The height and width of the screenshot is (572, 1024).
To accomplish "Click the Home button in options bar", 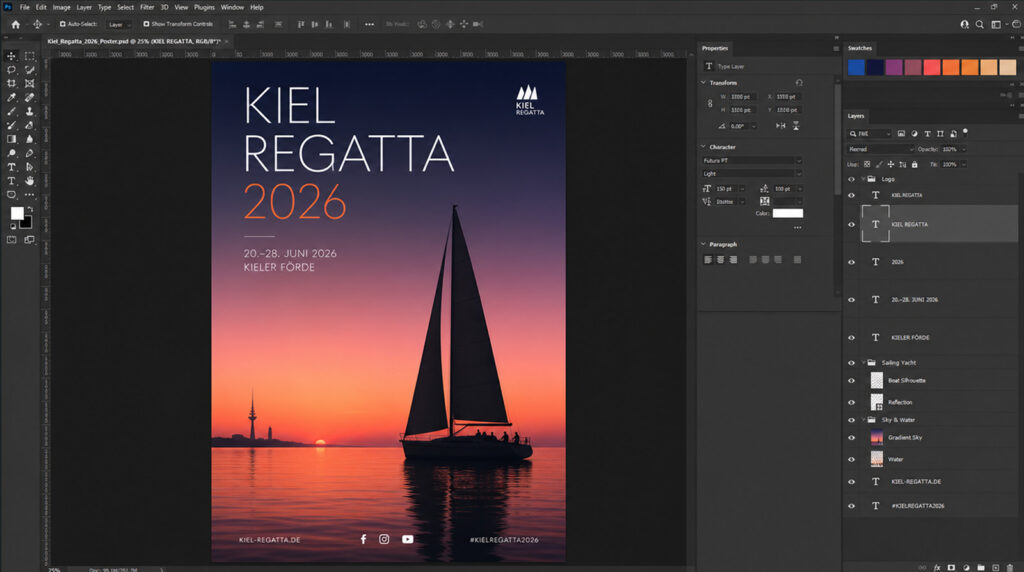I will pyautogui.click(x=16, y=24).
